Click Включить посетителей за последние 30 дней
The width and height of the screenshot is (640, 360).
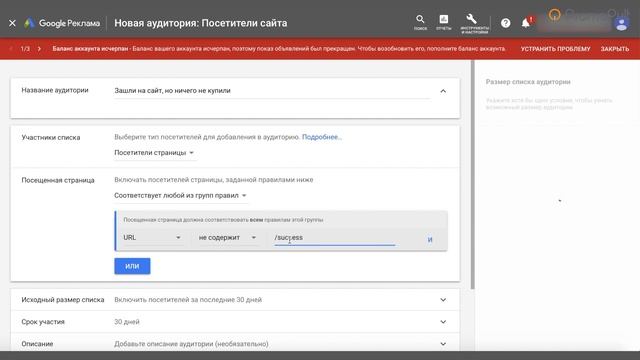tap(188, 300)
